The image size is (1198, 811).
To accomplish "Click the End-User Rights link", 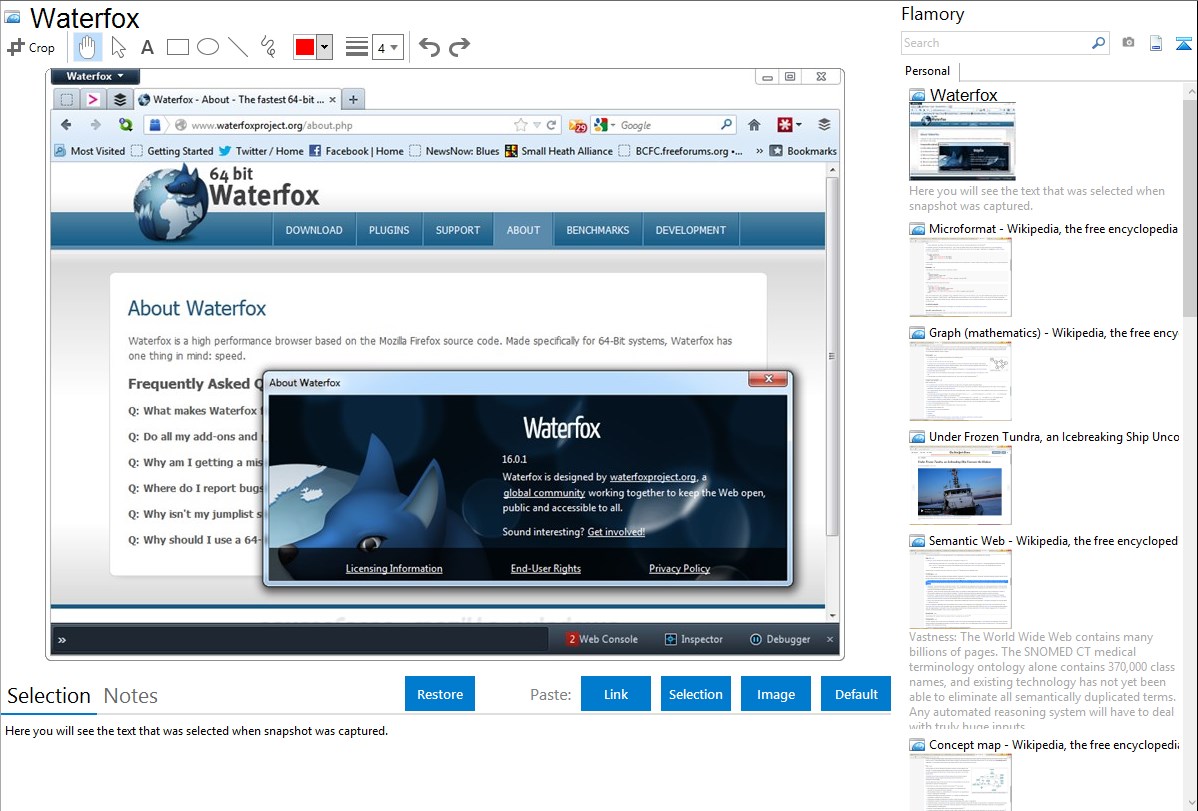I will [546, 569].
